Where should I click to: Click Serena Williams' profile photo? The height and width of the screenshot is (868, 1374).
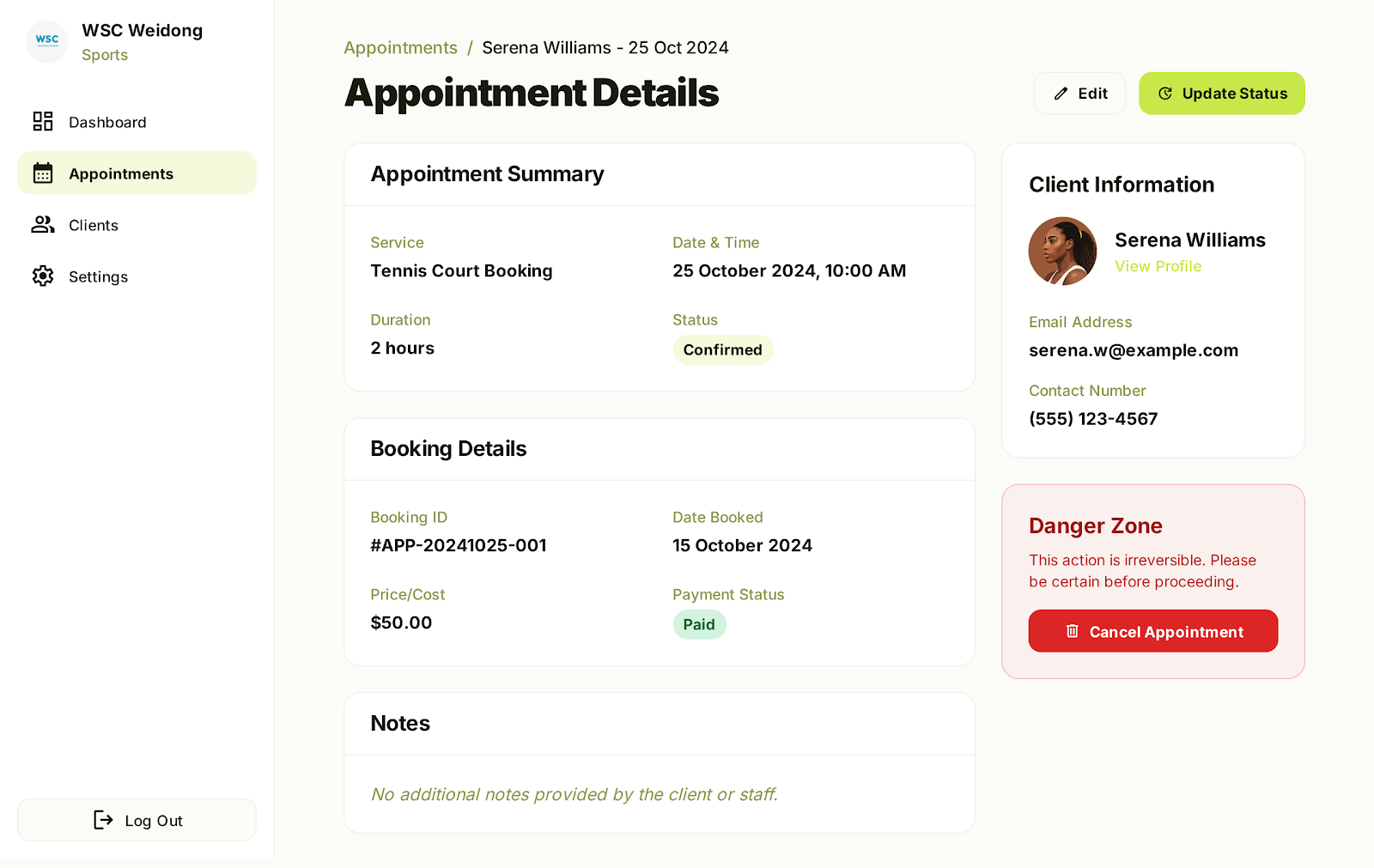[x=1063, y=251]
